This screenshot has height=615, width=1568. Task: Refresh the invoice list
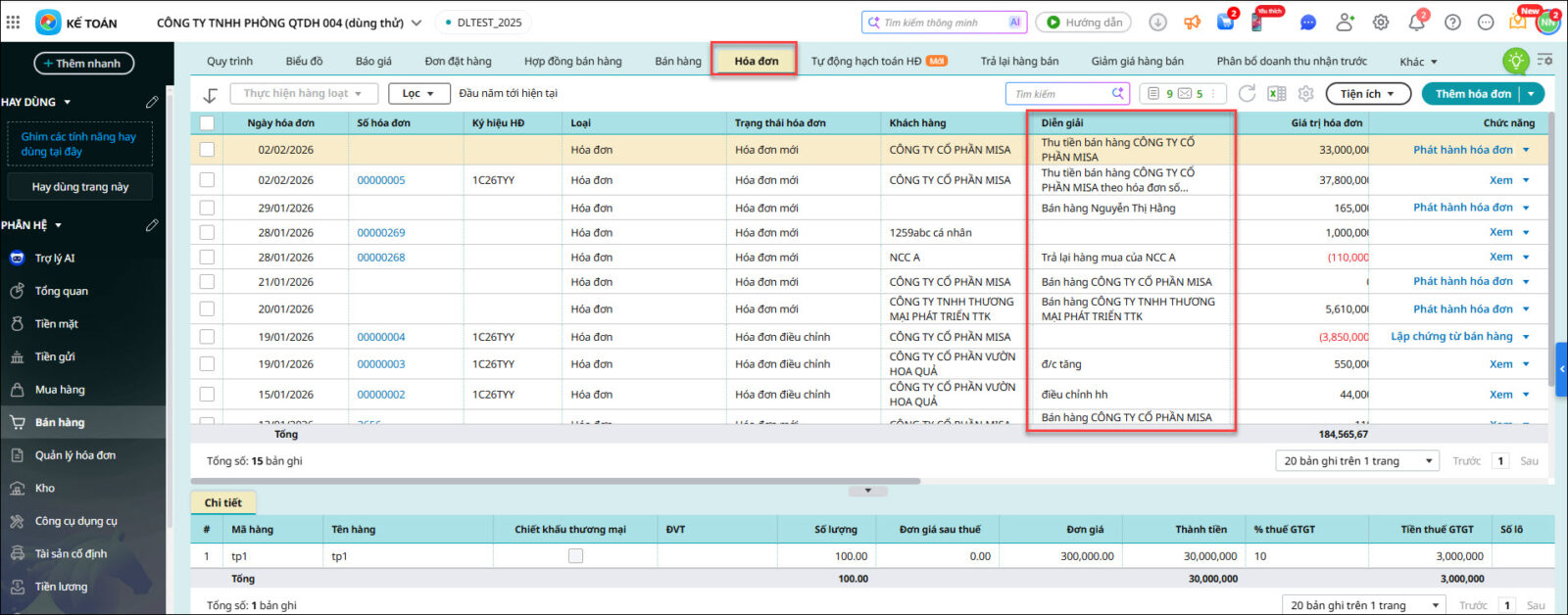click(x=1247, y=94)
